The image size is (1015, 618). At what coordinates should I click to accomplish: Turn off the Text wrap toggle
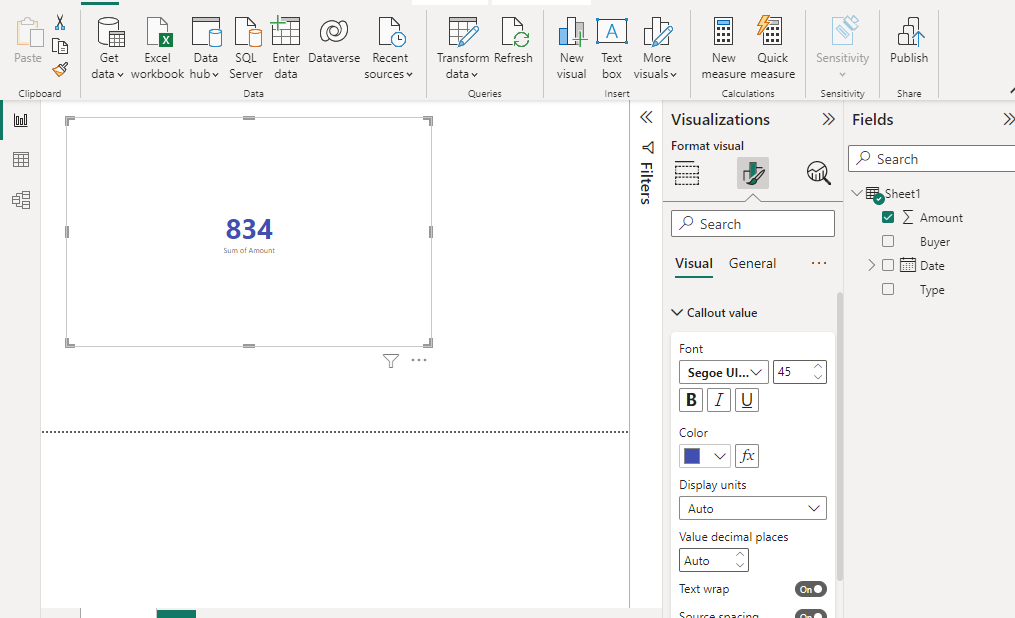click(x=810, y=590)
